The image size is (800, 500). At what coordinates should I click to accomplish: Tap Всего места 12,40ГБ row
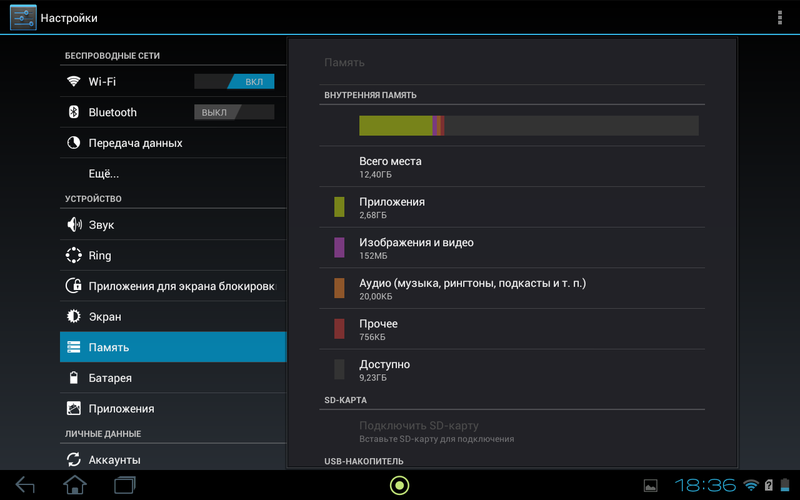coord(512,166)
